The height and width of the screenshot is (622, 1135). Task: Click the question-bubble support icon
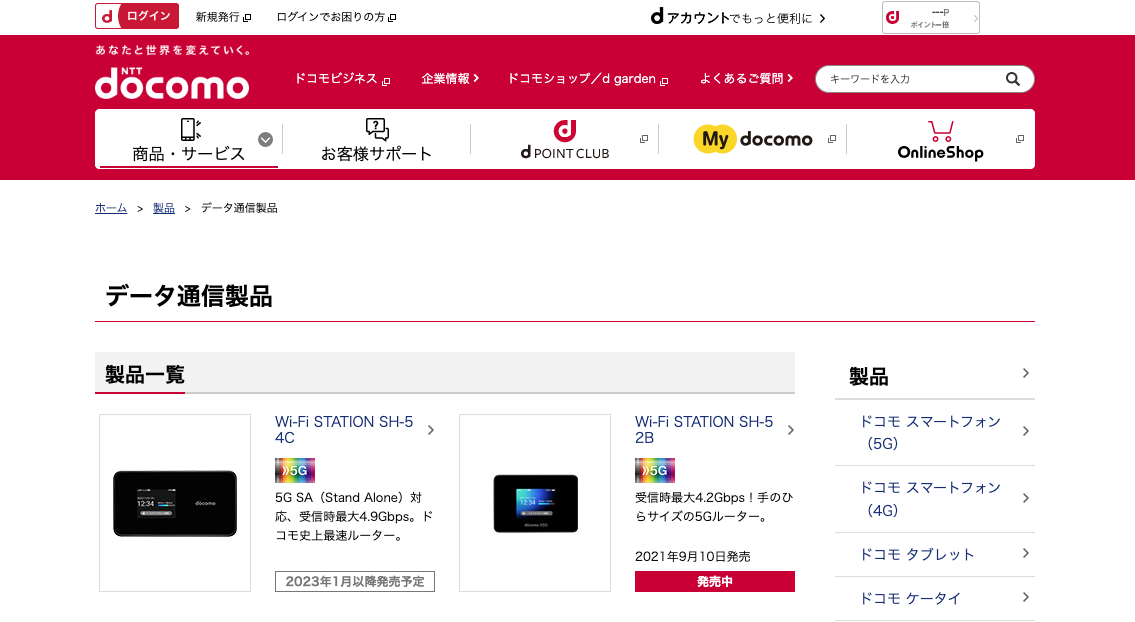click(x=377, y=129)
